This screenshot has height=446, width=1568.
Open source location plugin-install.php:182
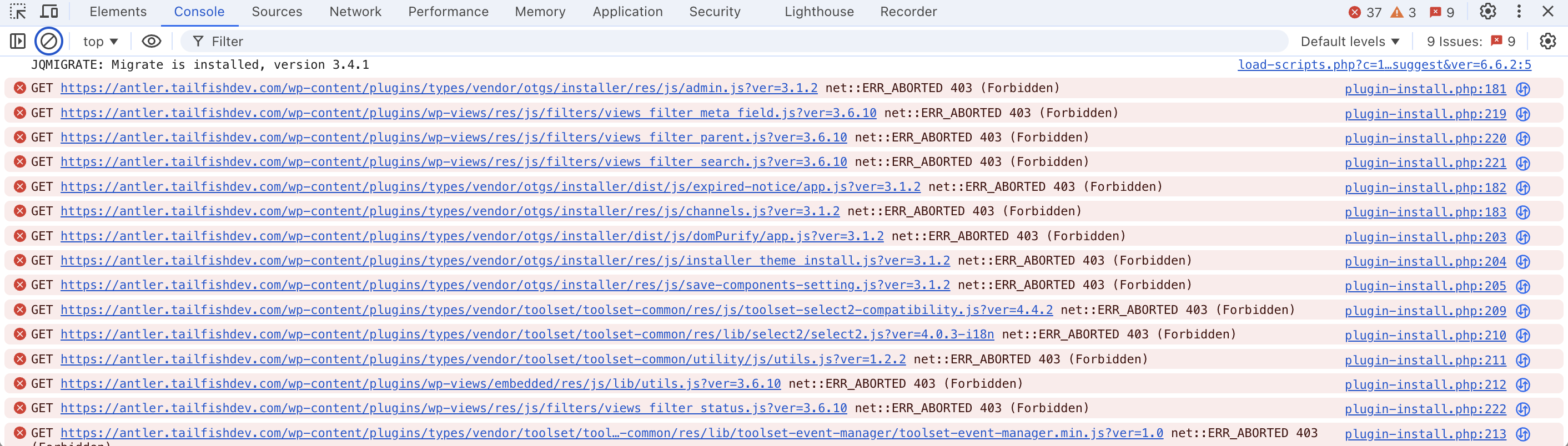tap(1425, 187)
